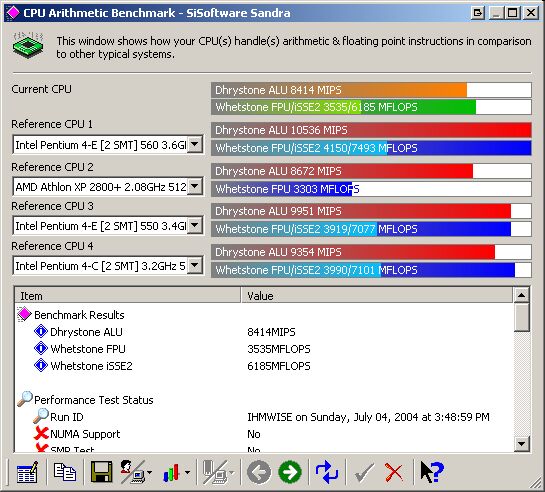545x492 pixels.
Task: Click the Run ID magnifier icon
Action: pos(41,416)
